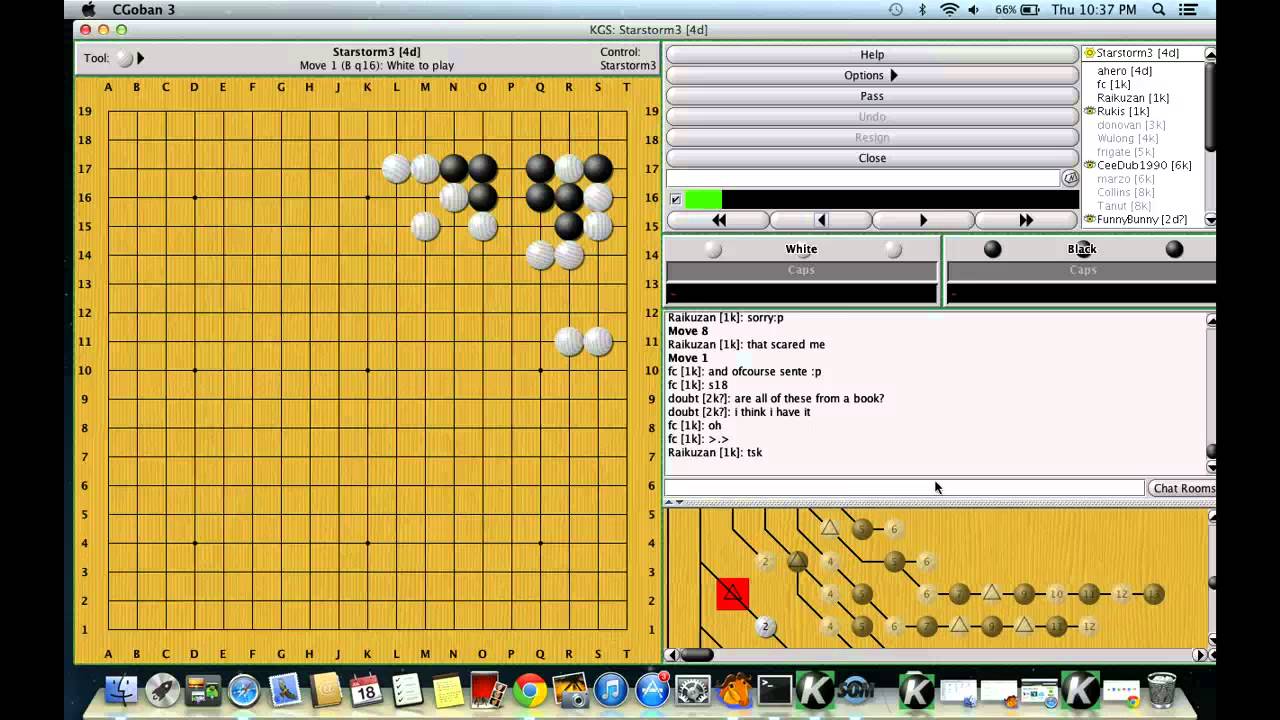Click the Help button
The width and height of the screenshot is (1280, 720).
coord(872,54)
